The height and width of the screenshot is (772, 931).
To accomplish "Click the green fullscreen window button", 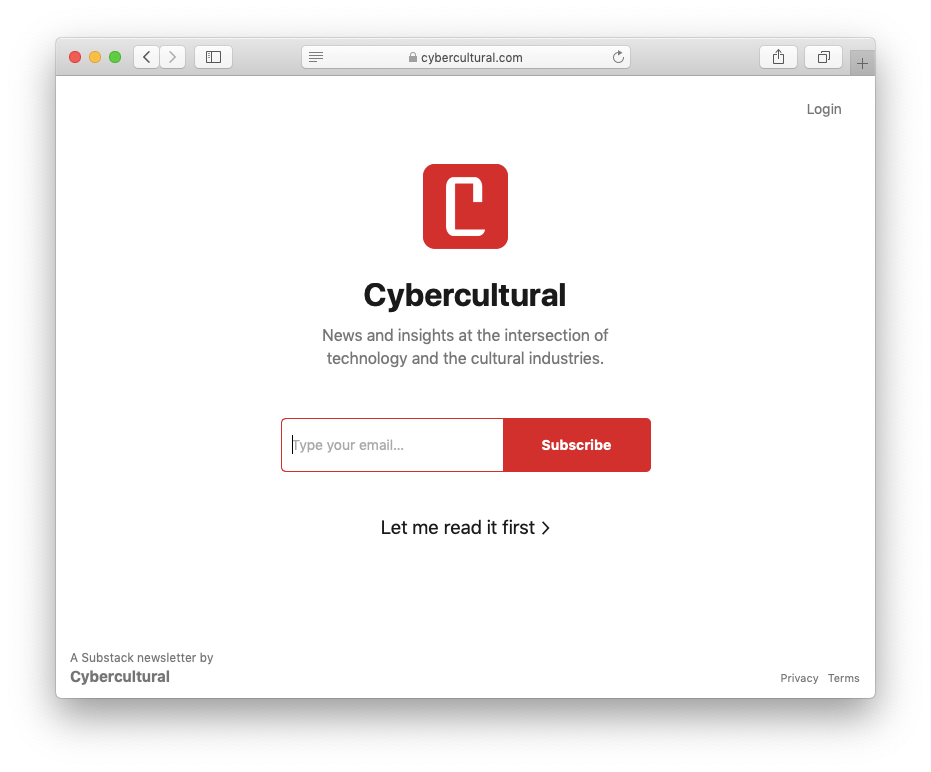I will 115,57.
